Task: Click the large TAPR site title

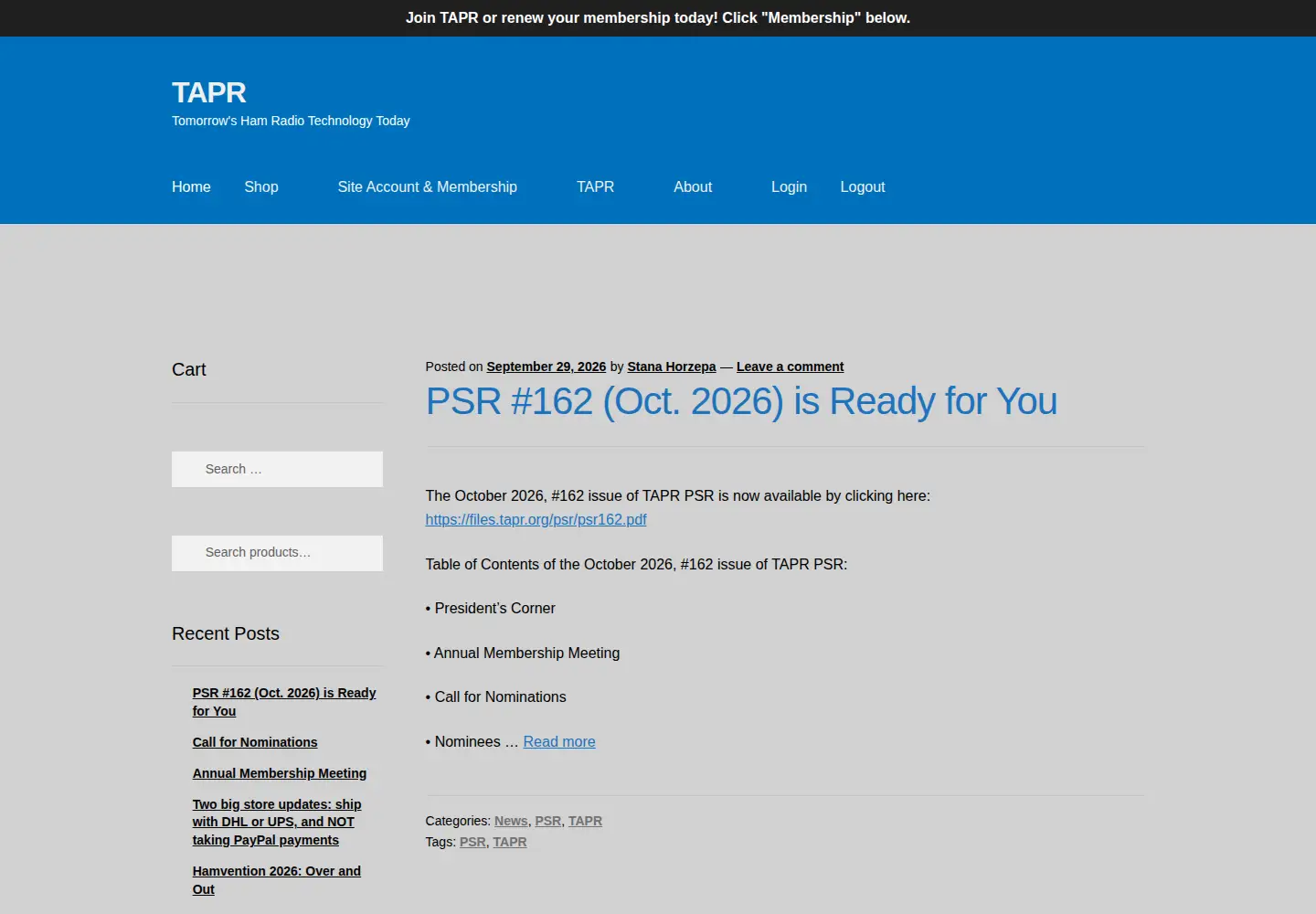Action: tap(209, 92)
